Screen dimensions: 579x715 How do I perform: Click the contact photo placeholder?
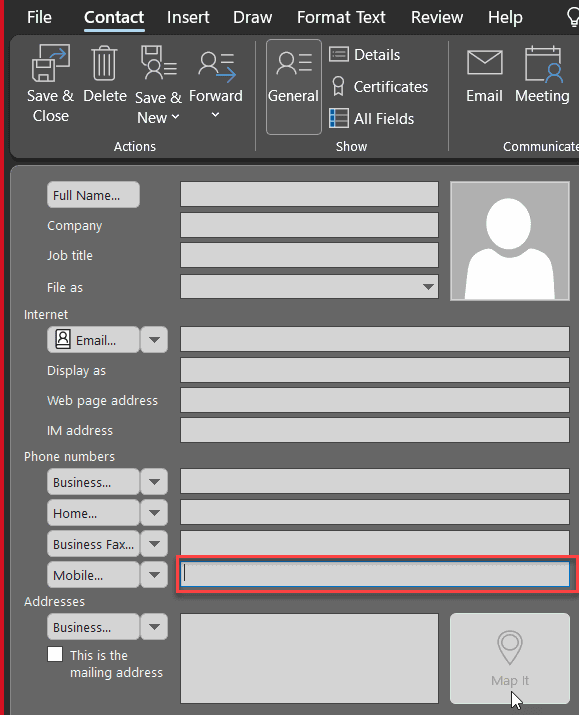coord(510,241)
